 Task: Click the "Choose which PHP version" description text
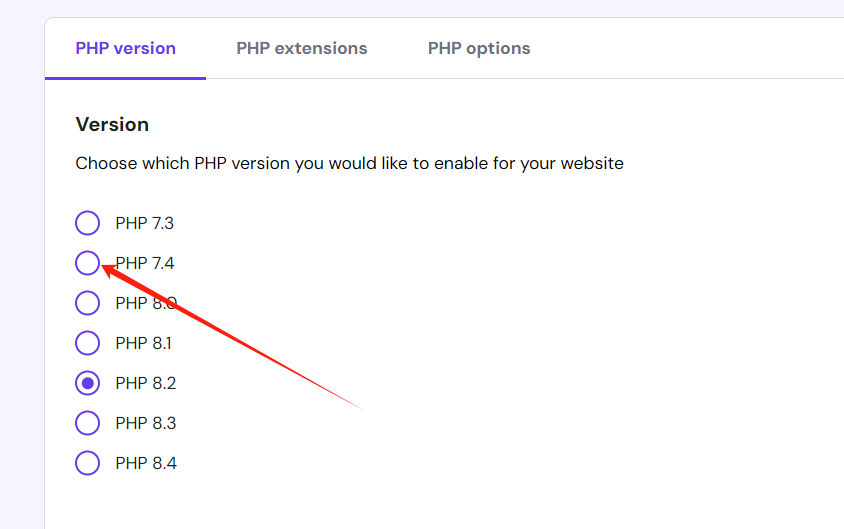(349, 163)
